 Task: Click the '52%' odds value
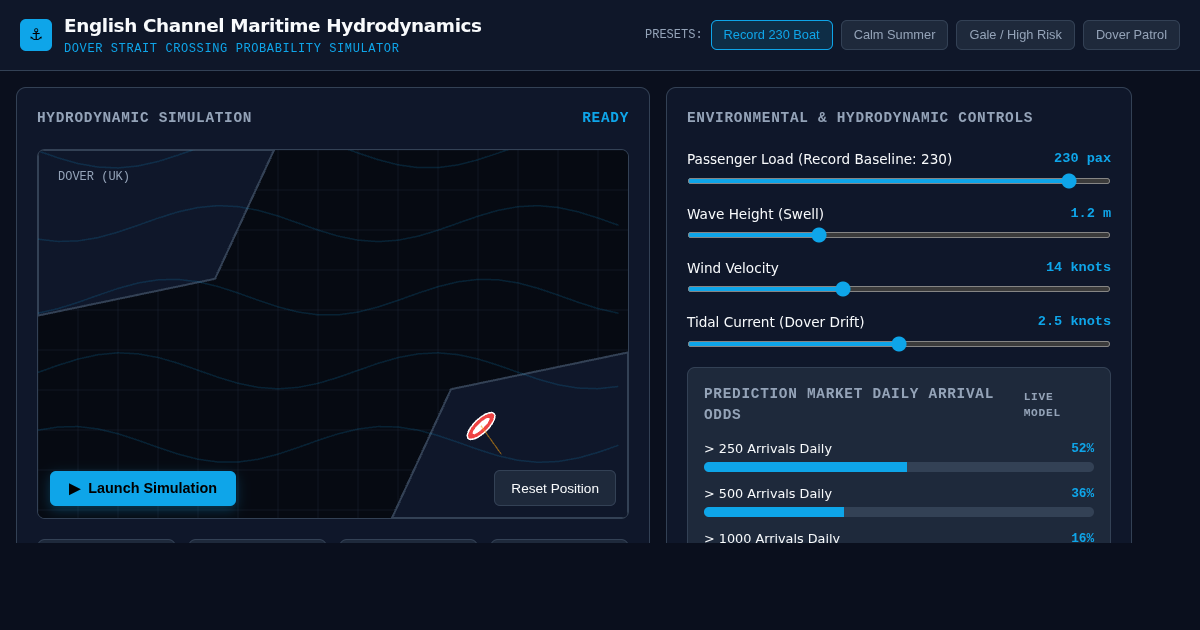1082,449
